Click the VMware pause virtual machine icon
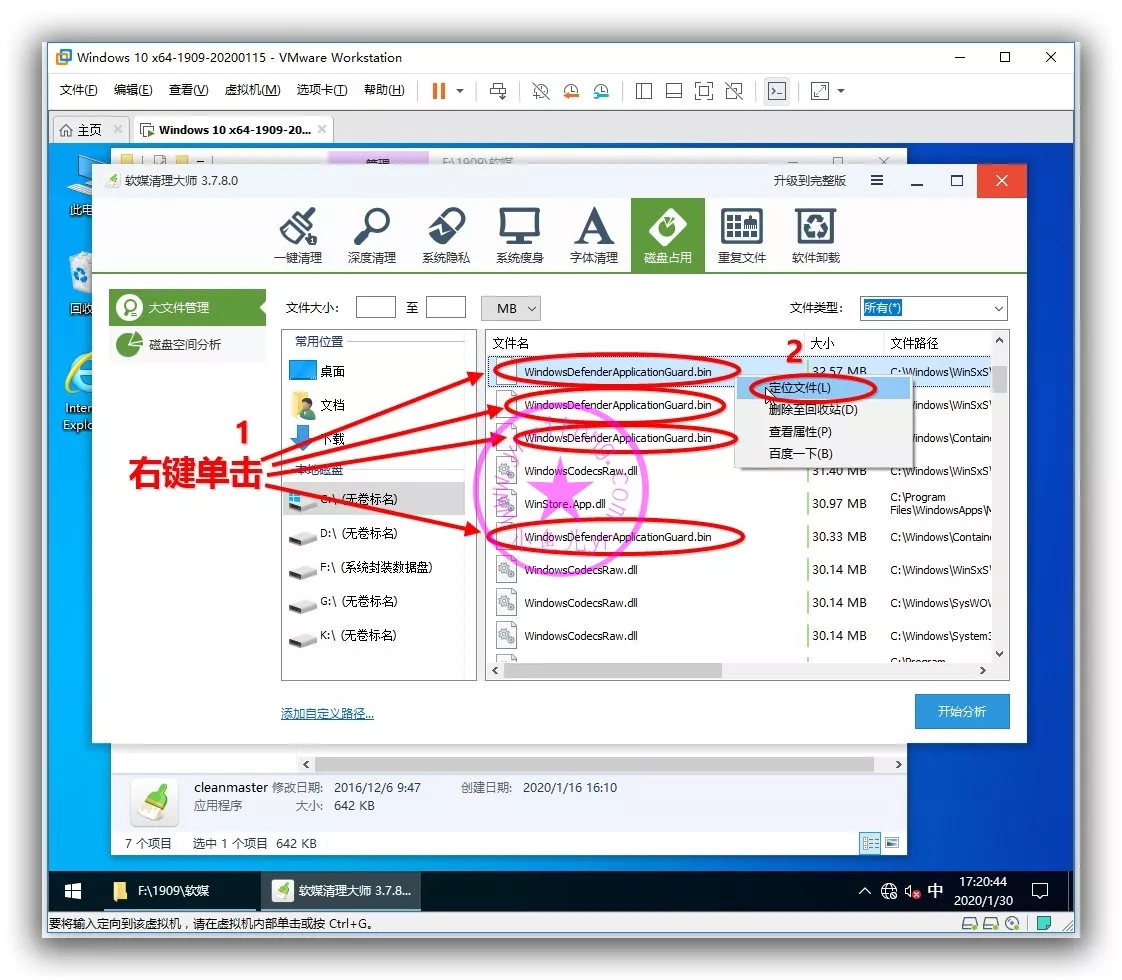The width and height of the screenshot is (1122, 980). 438,91
